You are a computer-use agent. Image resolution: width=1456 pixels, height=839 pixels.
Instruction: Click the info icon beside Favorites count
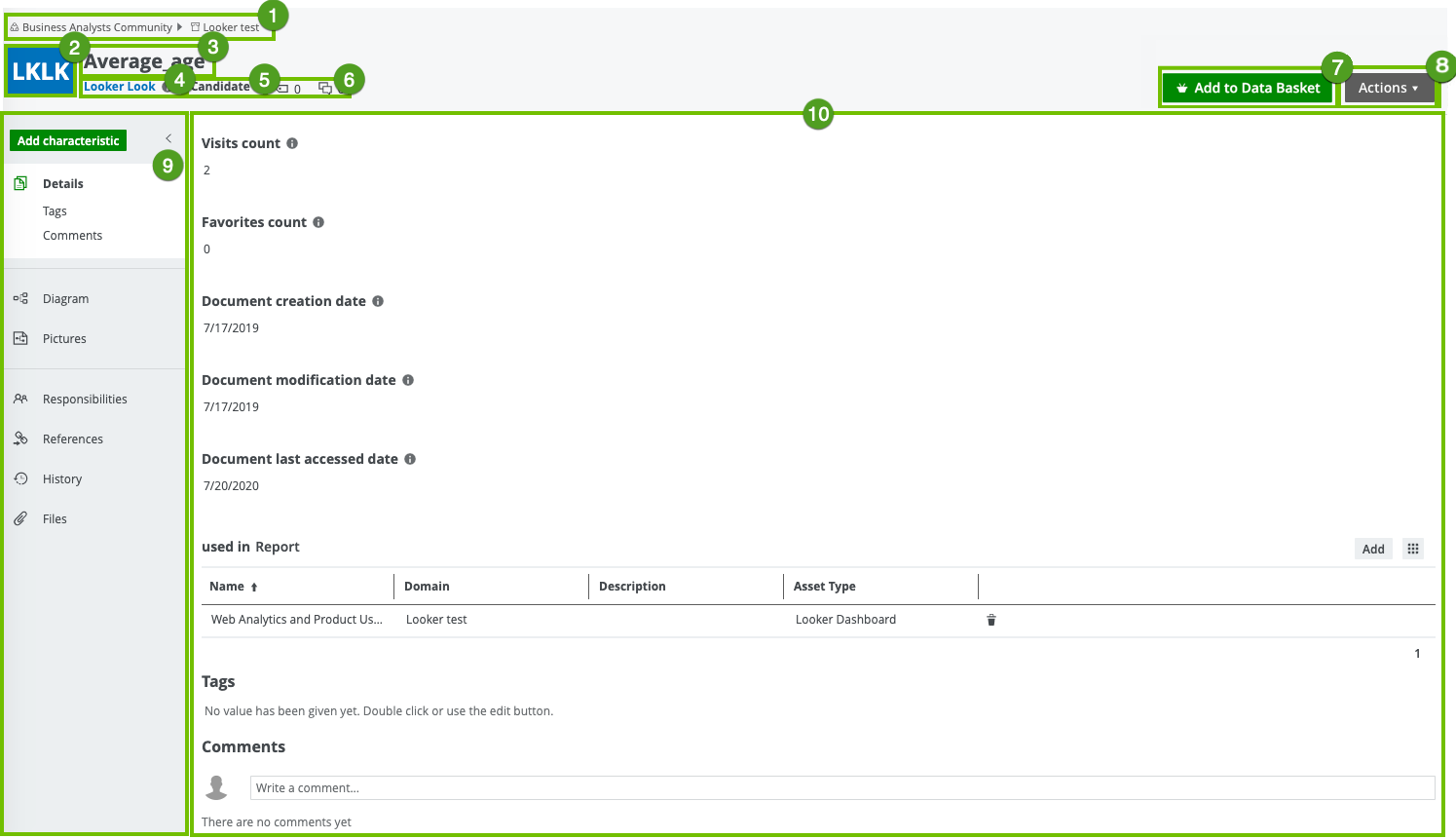318,222
